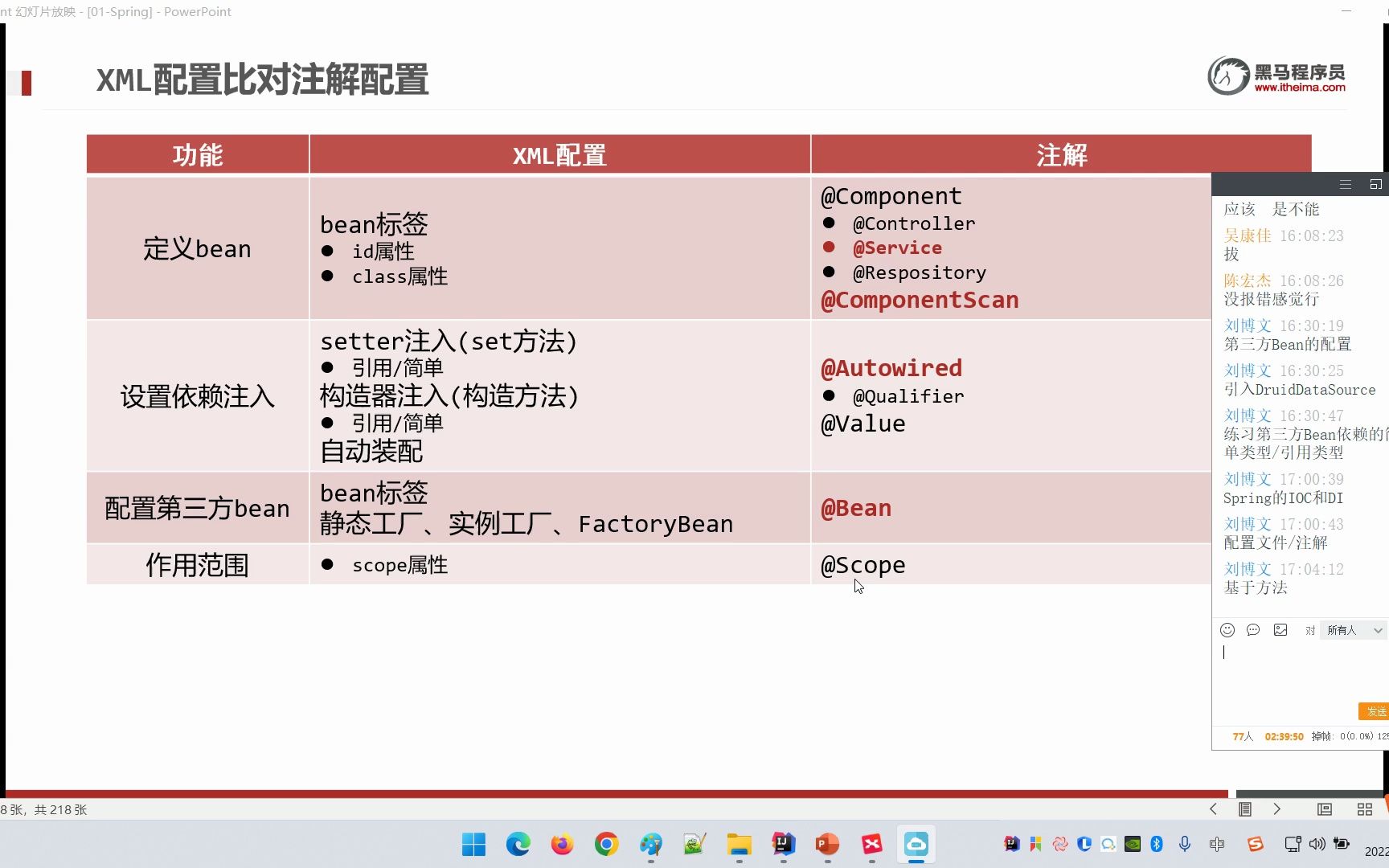Click the chat bubble icon in chat toolbar
This screenshot has height=868, width=1389.
(x=1253, y=630)
